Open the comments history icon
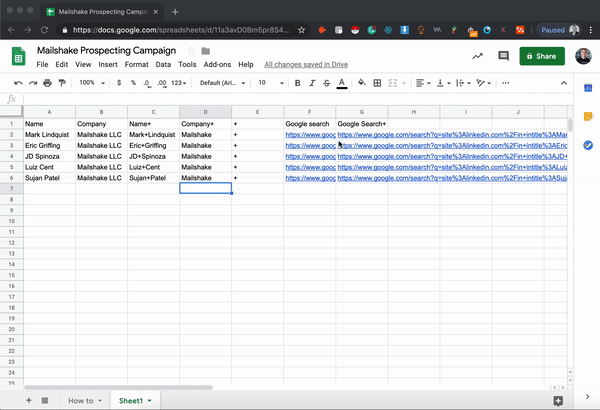600x410 pixels. pyautogui.click(x=503, y=56)
